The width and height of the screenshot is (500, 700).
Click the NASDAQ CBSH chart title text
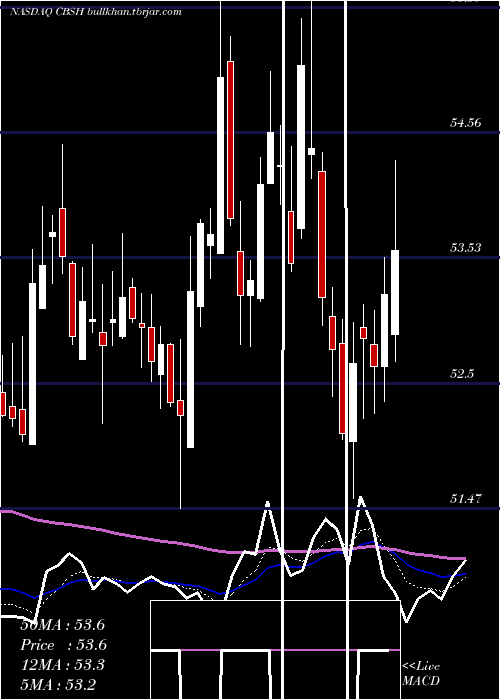96,12
